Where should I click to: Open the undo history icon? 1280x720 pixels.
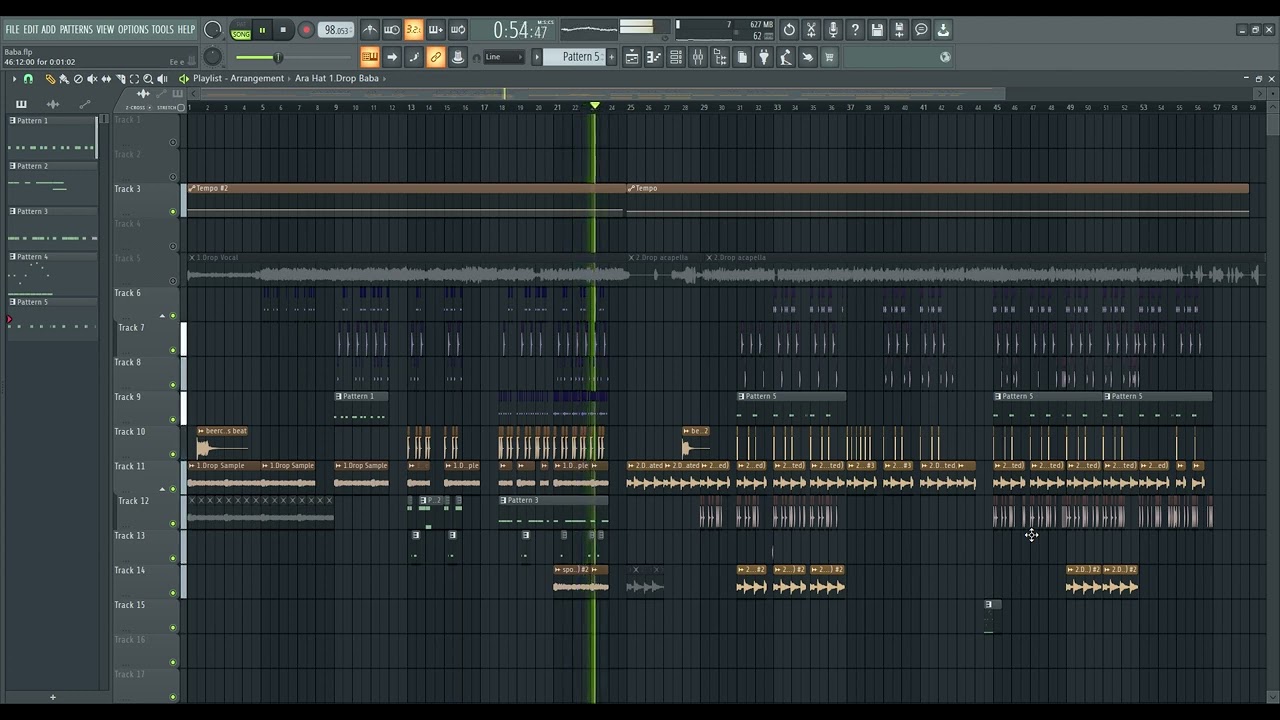789,30
